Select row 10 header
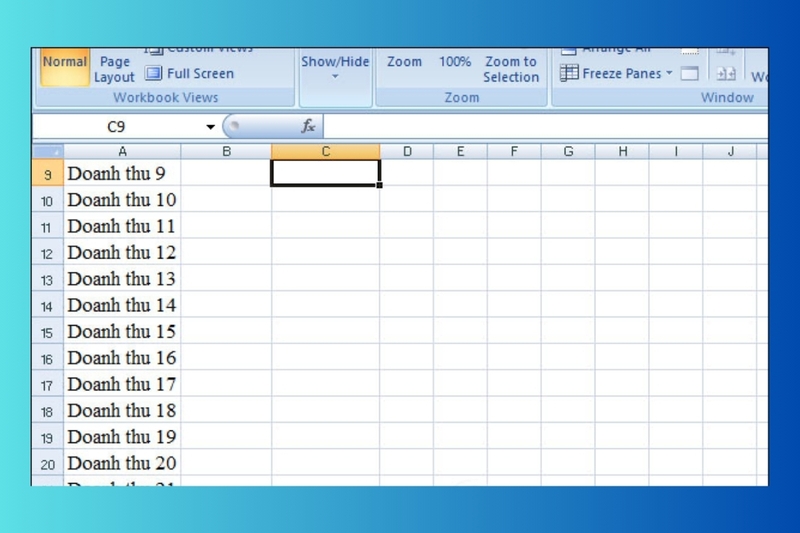 coord(47,200)
